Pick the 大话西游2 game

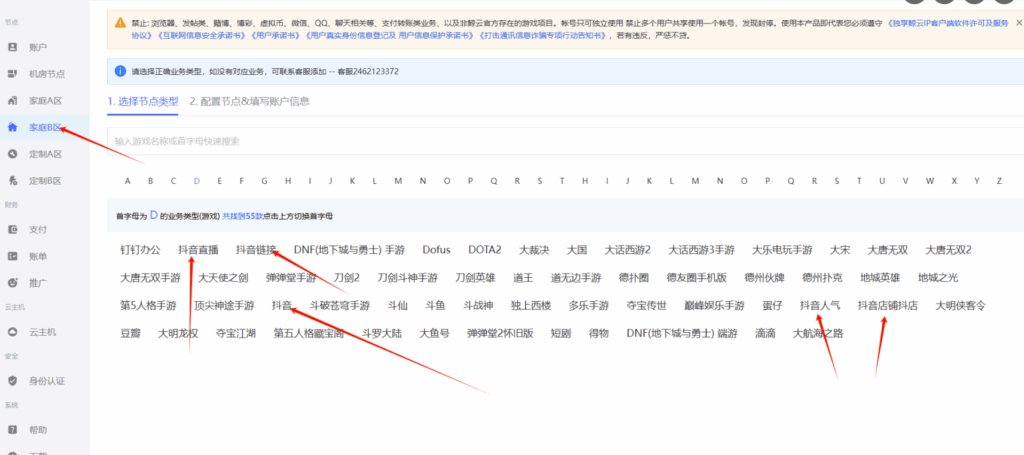click(628, 250)
